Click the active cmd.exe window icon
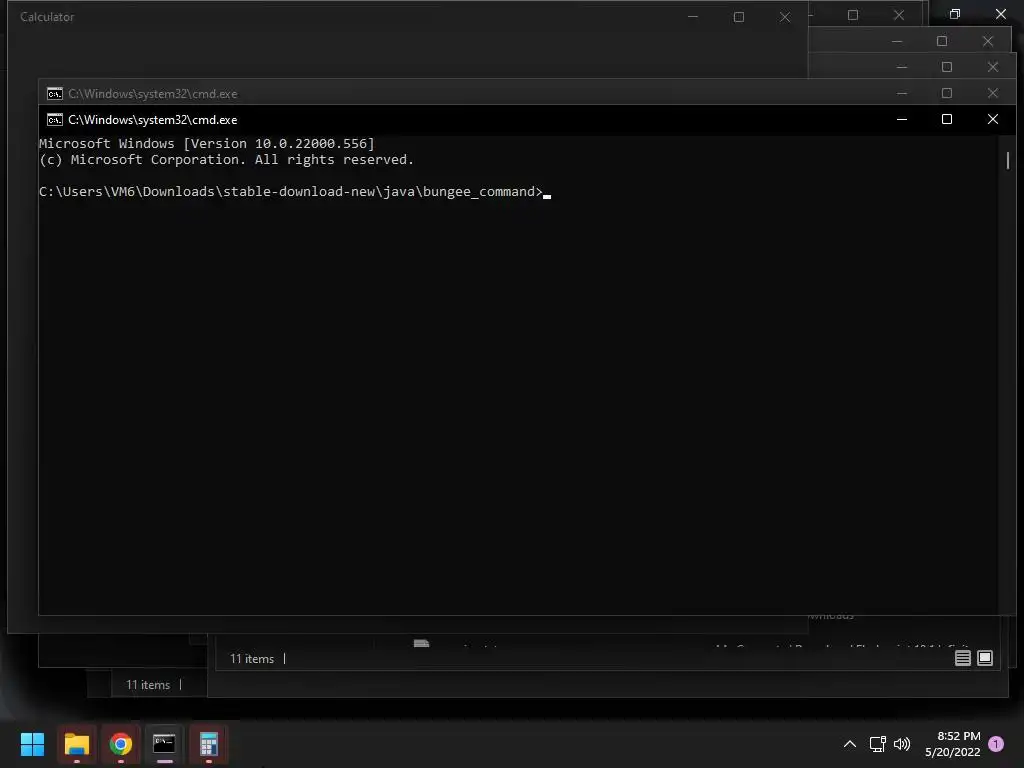Image resolution: width=1024 pixels, height=768 pixels. (55, 120)
